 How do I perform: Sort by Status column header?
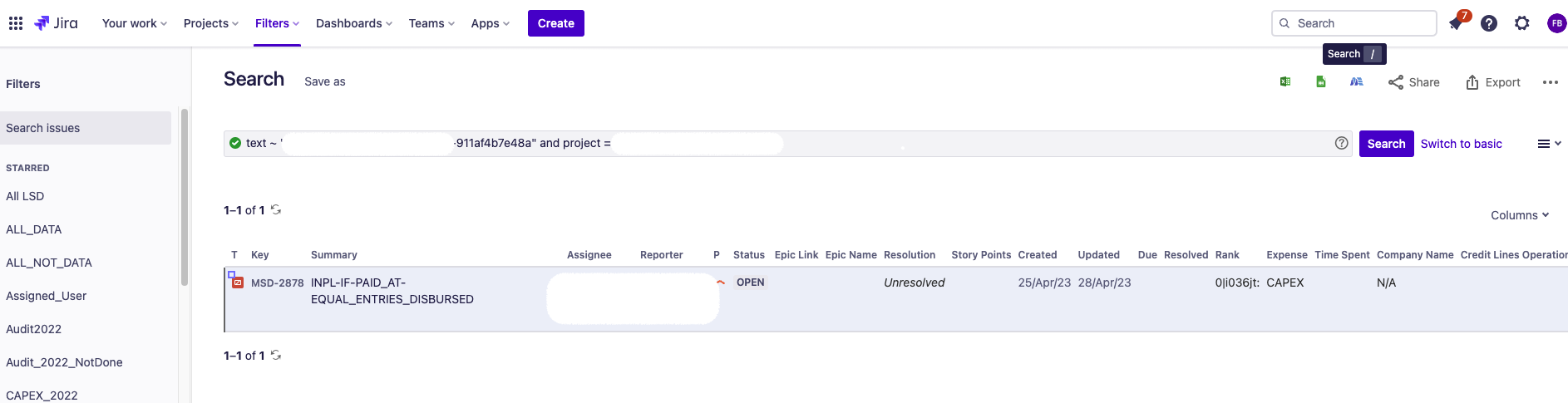coord(749,255)
